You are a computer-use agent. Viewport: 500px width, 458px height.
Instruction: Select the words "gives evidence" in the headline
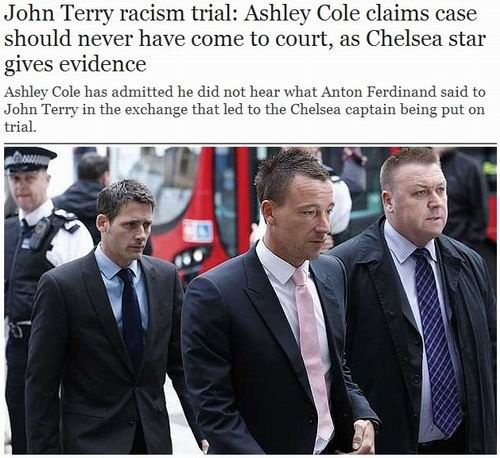point(75,63)
